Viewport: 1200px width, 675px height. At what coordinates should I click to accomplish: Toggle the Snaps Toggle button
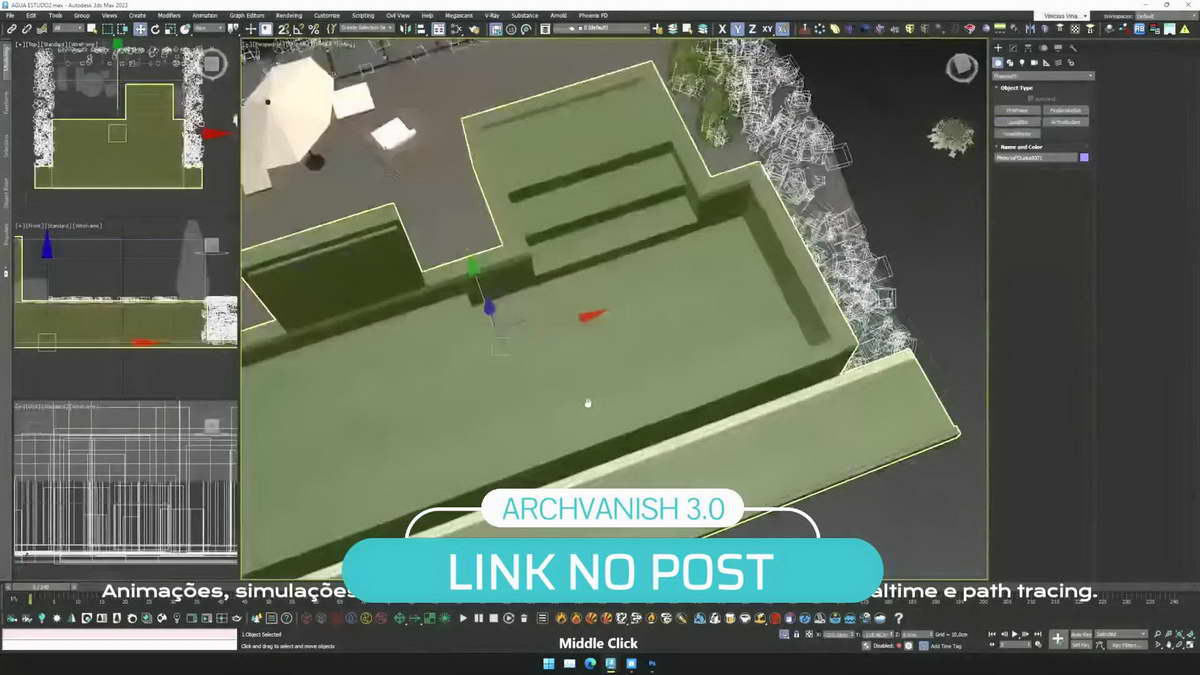[x=283, y=30]
